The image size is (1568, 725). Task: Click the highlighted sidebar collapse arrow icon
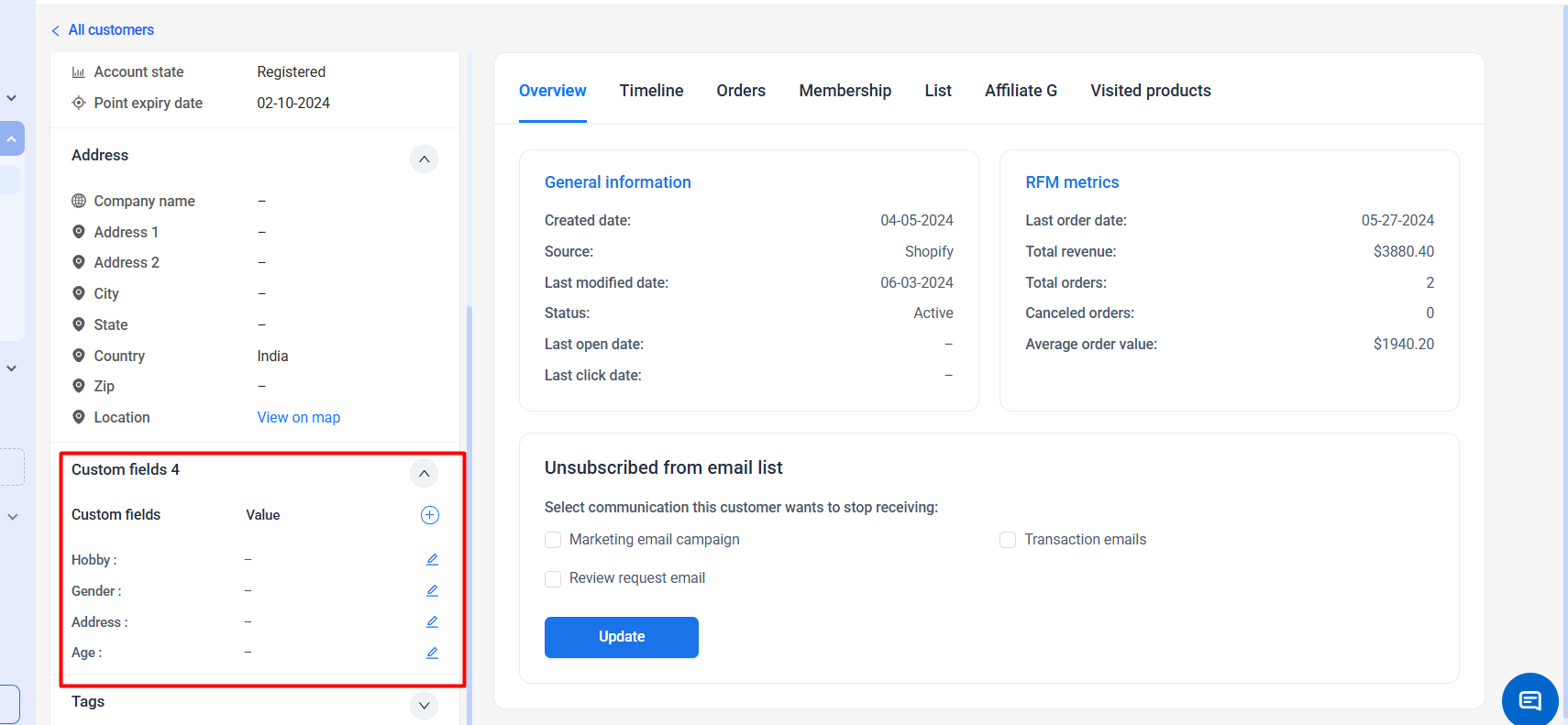(x=12, y=138)
